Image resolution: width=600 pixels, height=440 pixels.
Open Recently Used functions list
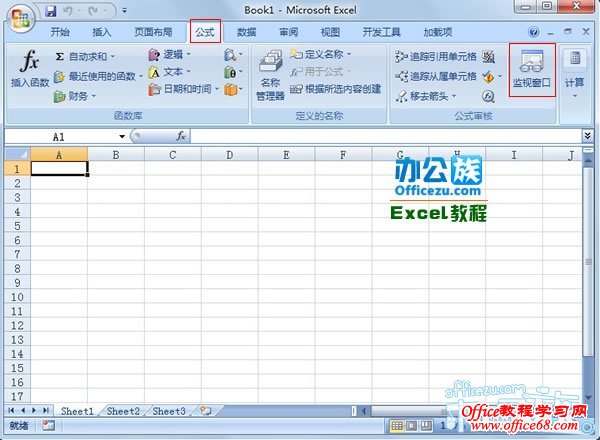pyautogui.click(x=98, y=77)
